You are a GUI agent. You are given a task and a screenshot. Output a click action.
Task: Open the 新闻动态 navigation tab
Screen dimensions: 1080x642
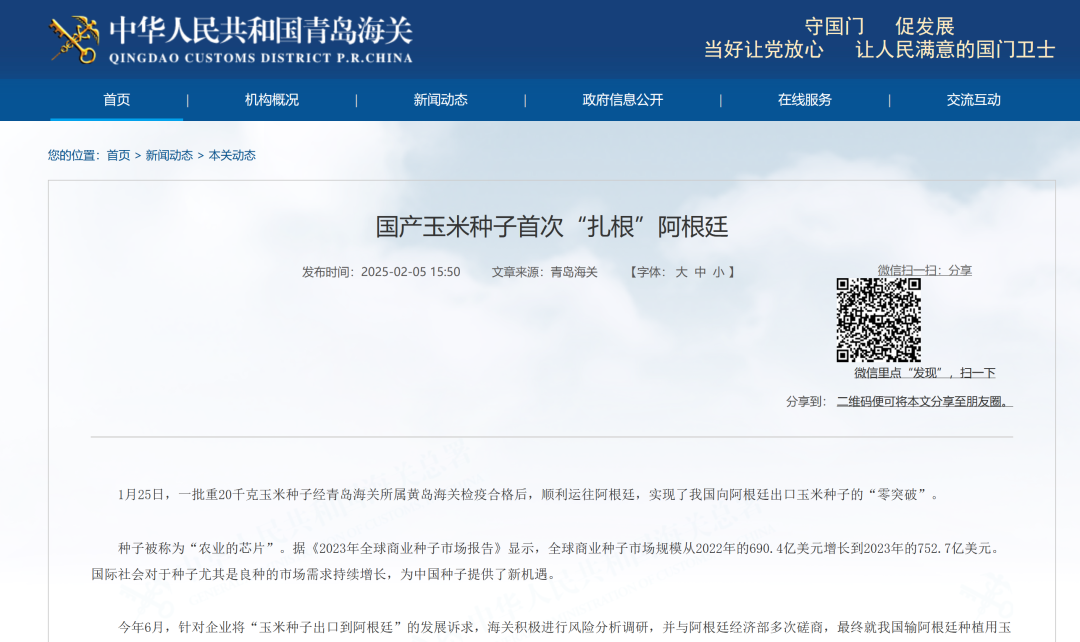point(439,100)
